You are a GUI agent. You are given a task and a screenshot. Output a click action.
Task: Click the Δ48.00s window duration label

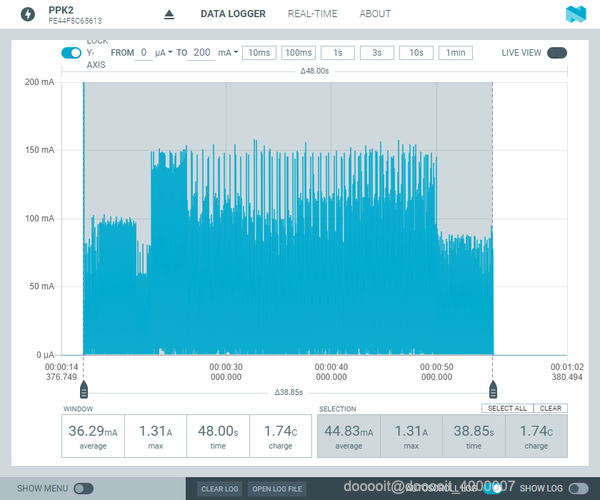coord(315,71)
